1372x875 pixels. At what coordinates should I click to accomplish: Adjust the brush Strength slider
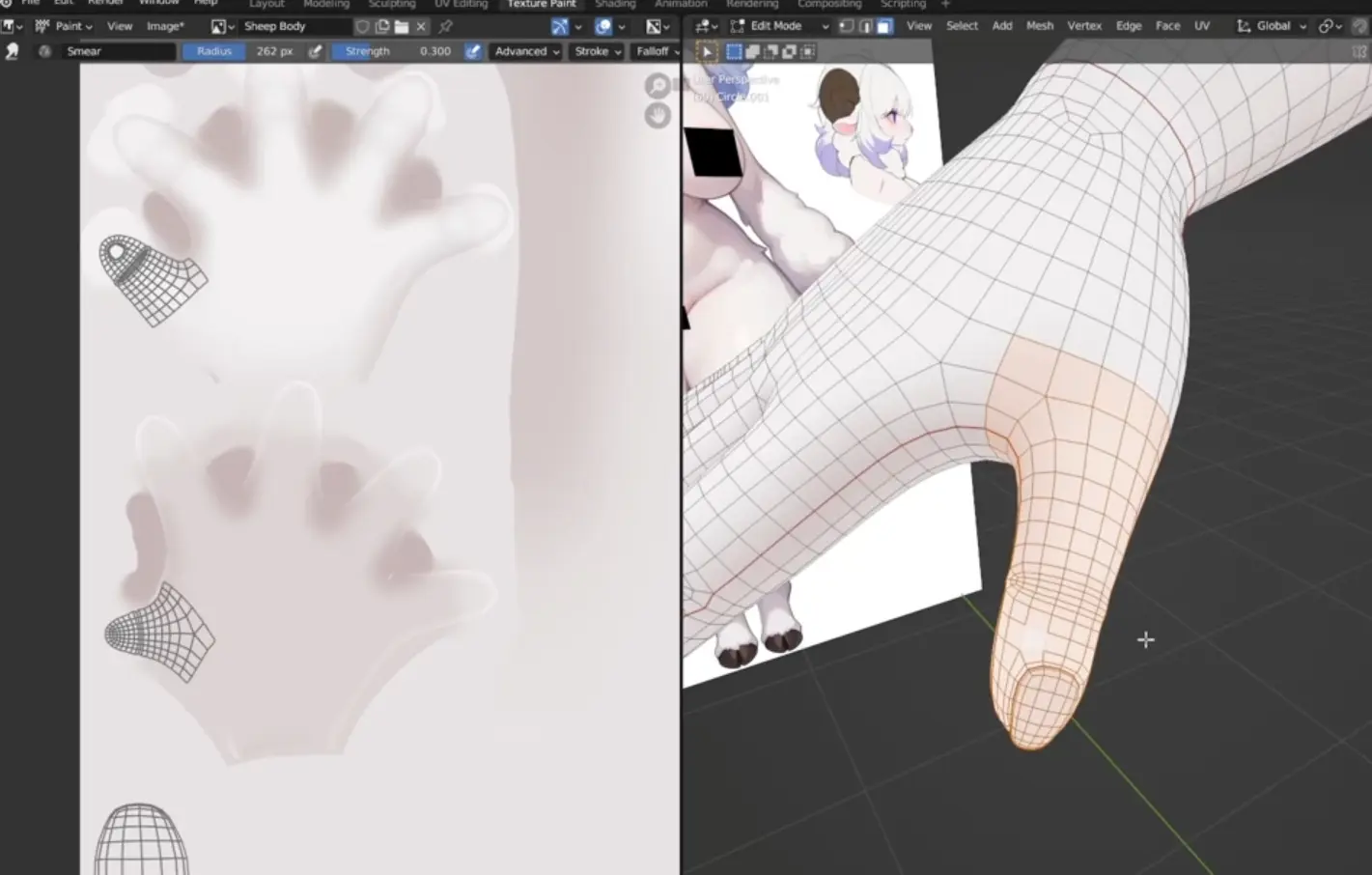[396, 51]
